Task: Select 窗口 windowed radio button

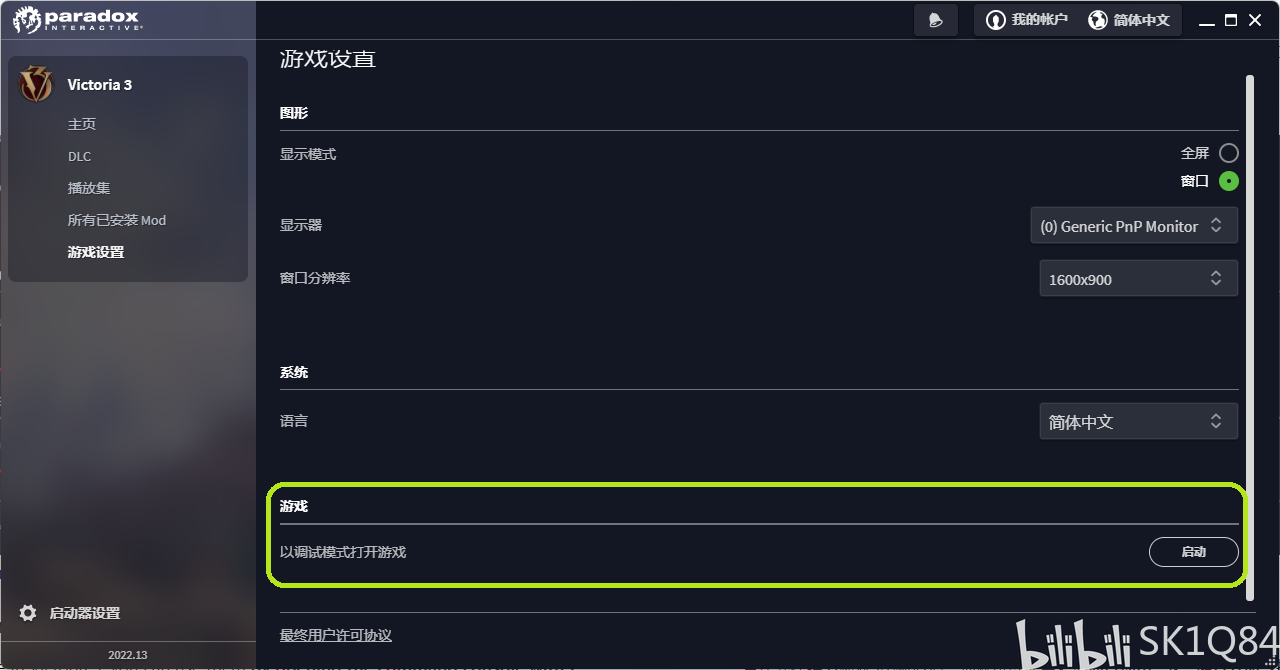Action: click(x=1229, y=181)
